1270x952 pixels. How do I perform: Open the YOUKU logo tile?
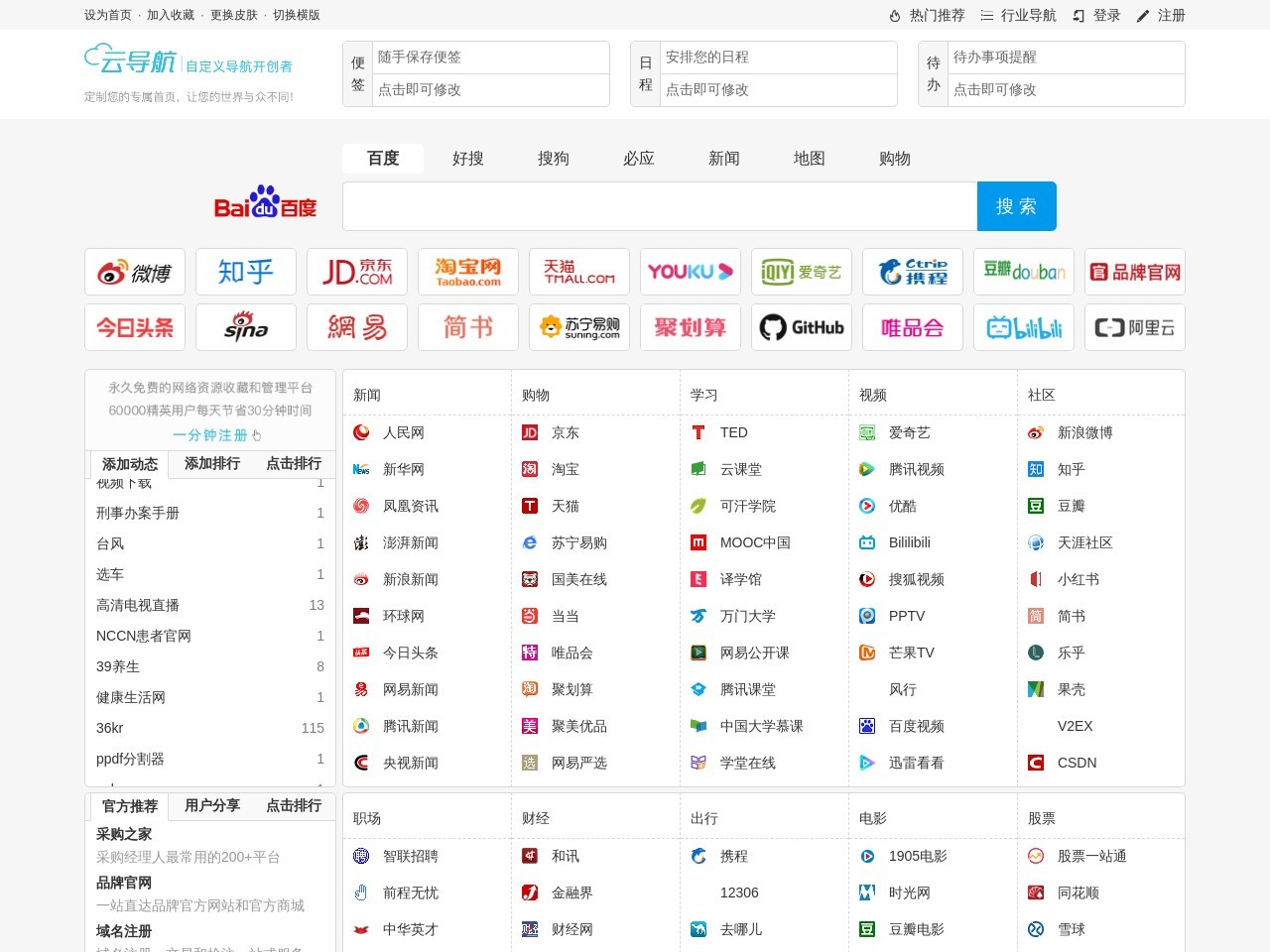691,272
